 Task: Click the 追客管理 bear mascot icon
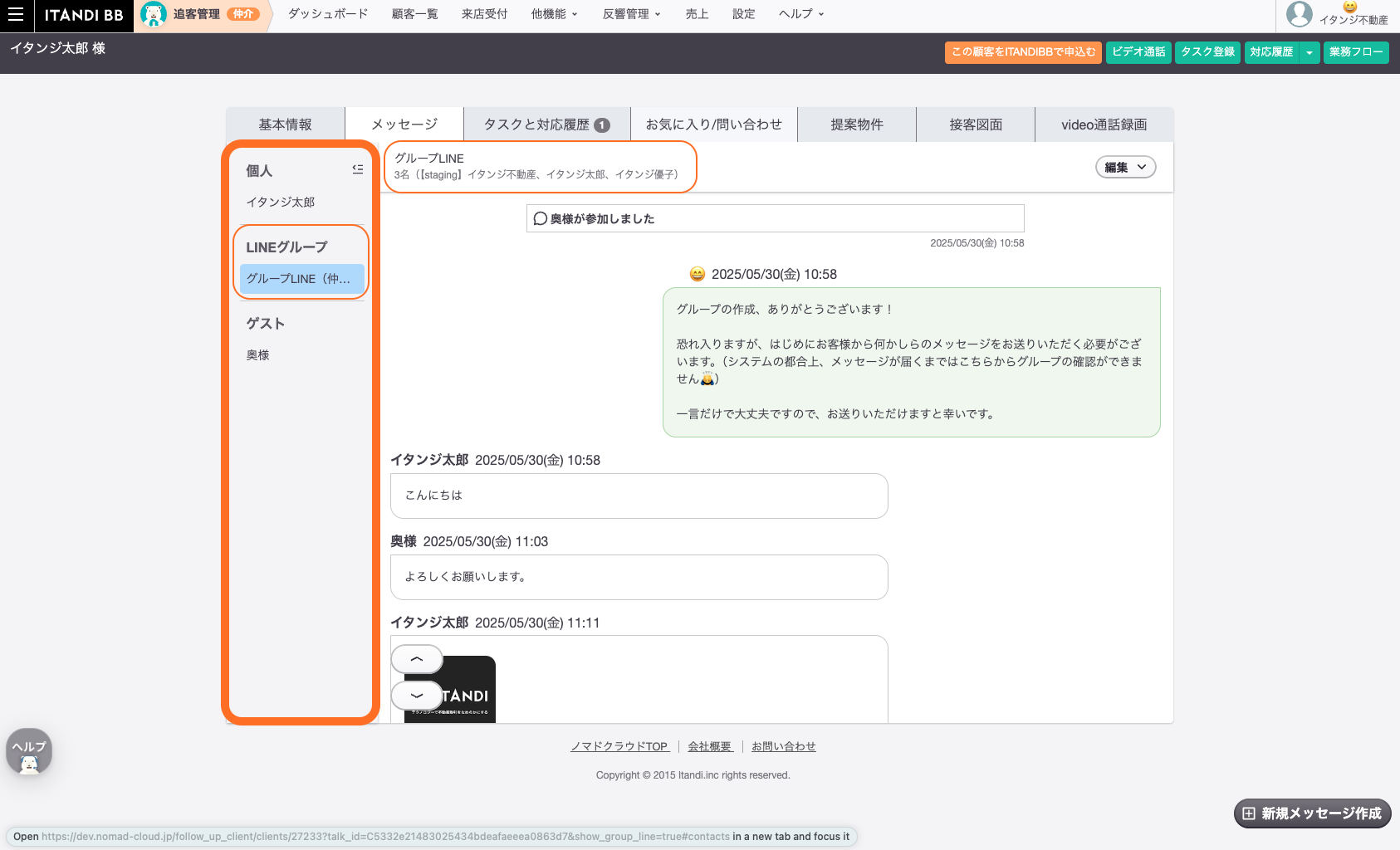click(154, 14)
